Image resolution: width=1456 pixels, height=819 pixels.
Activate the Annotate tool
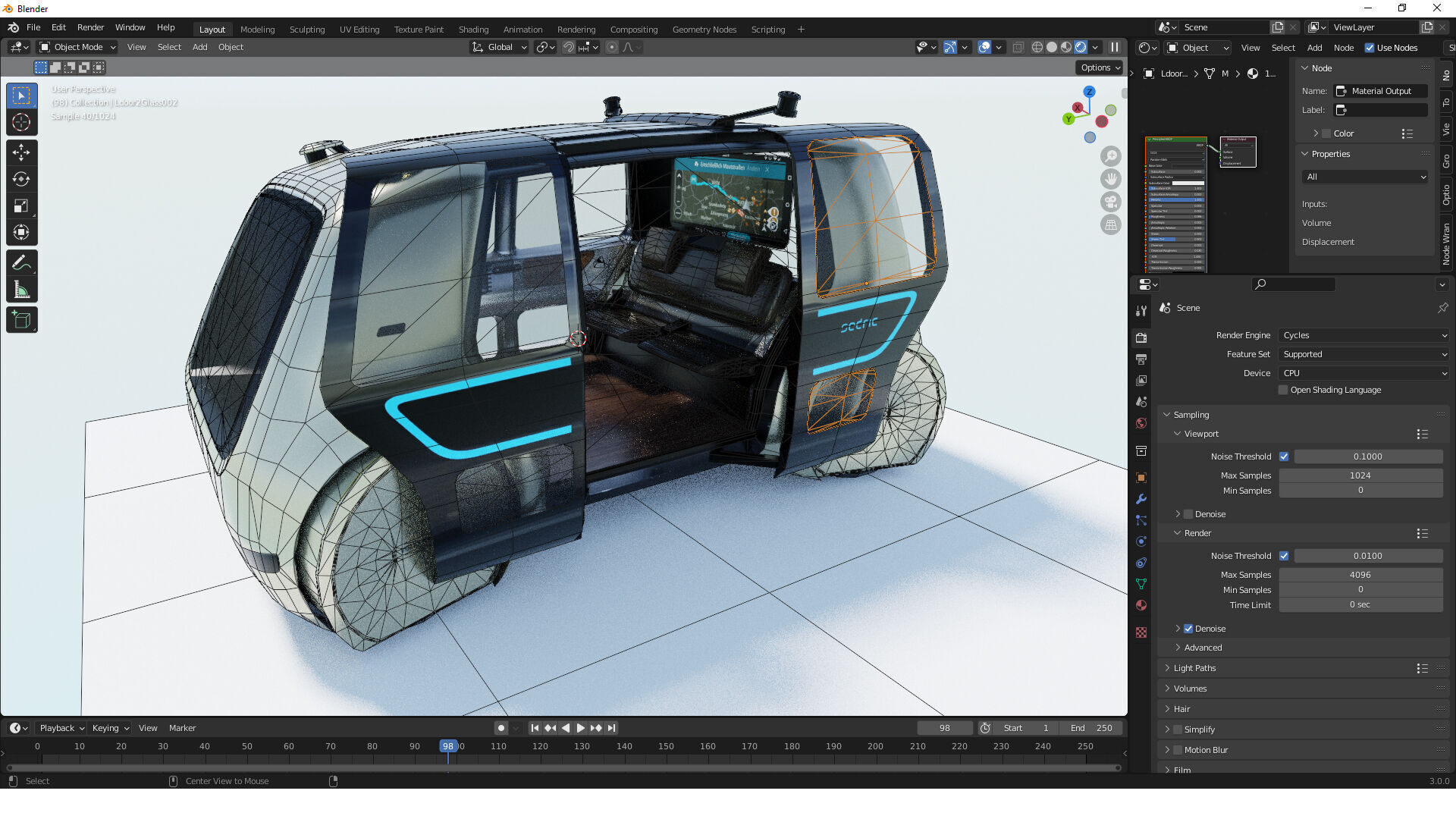point(21,263)
